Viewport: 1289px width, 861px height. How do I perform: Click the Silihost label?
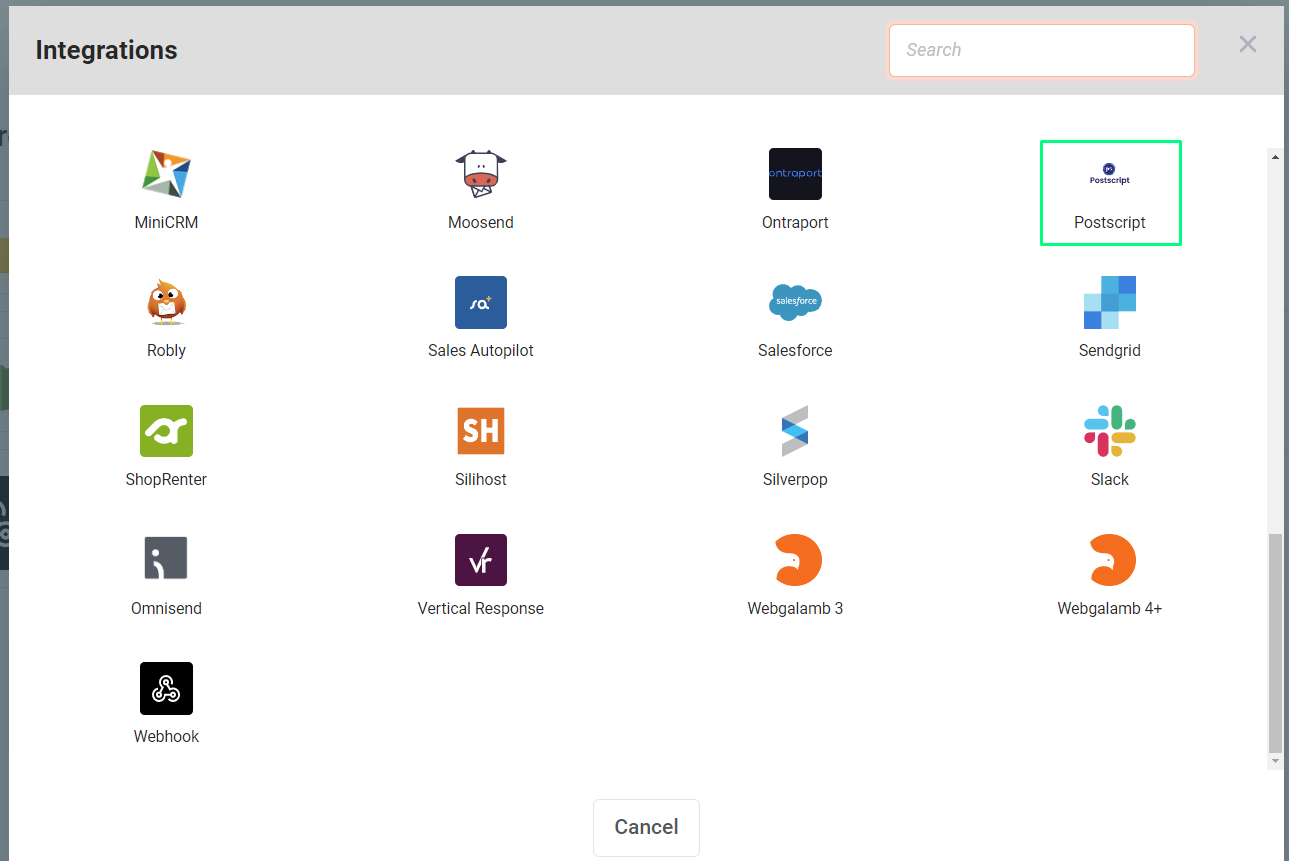click(x=481, y=479)
